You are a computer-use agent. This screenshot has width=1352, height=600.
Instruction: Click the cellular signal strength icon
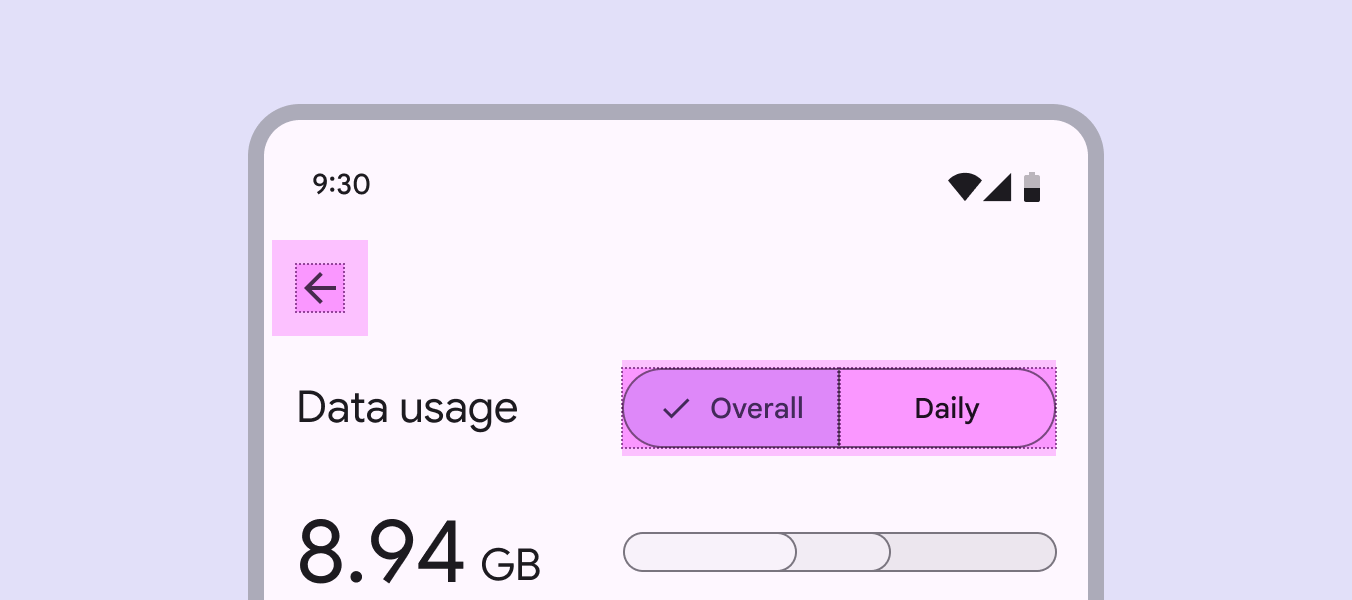coord(999,188)
